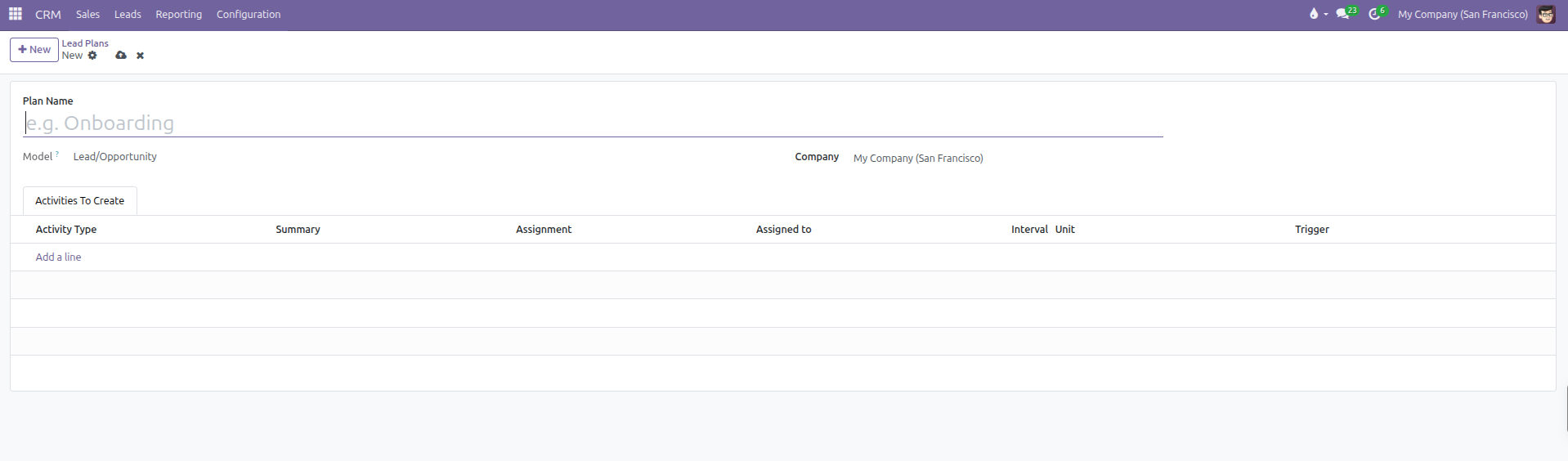Viewport: 1568px width, 461px height.
Task: Open the user avatar menu
Action: (x=1546, y=15)
